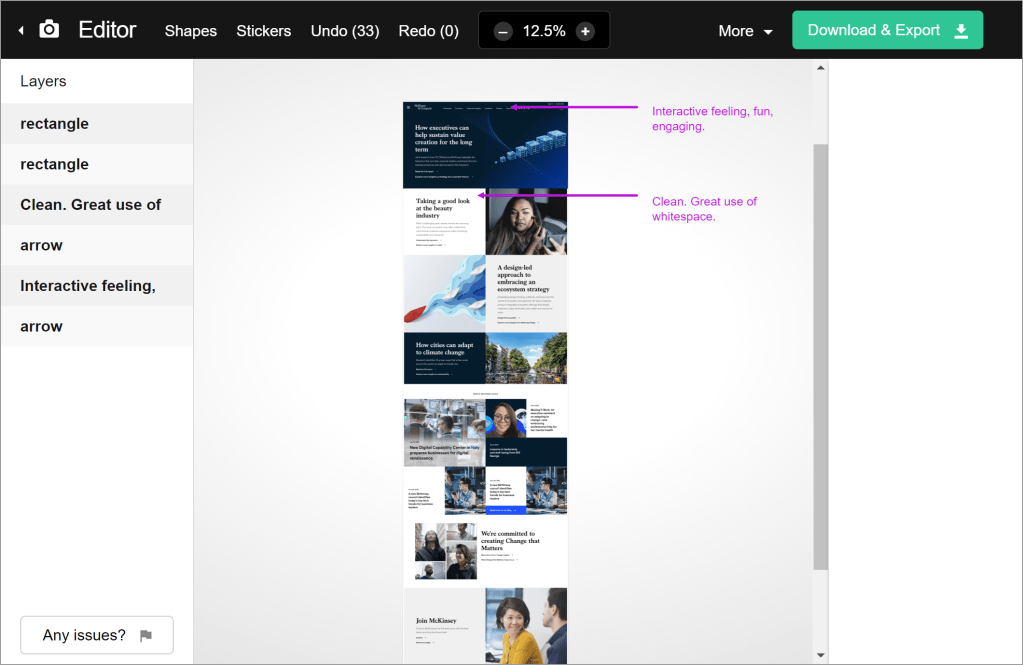The width and height of the screenshot is (1023, 665).
Task: Click the 'Interactive feeling, fun, engaging' annotation text
Action: tap(712, 119)
